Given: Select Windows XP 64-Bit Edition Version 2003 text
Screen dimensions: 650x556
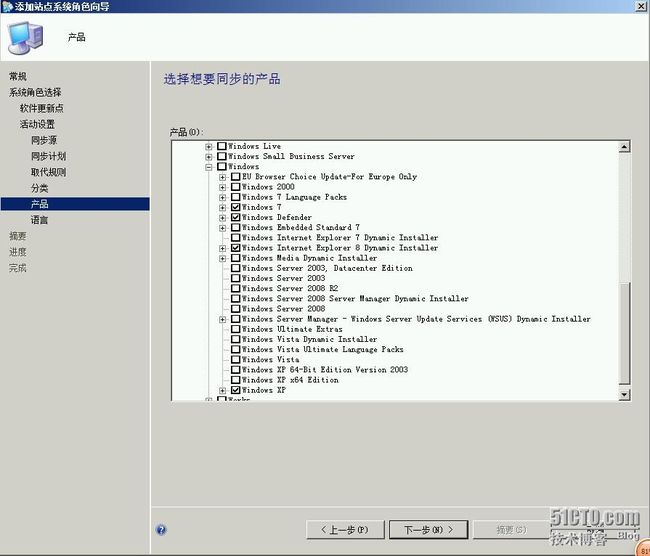Looking at the screenshot, I should coord(325,369).
